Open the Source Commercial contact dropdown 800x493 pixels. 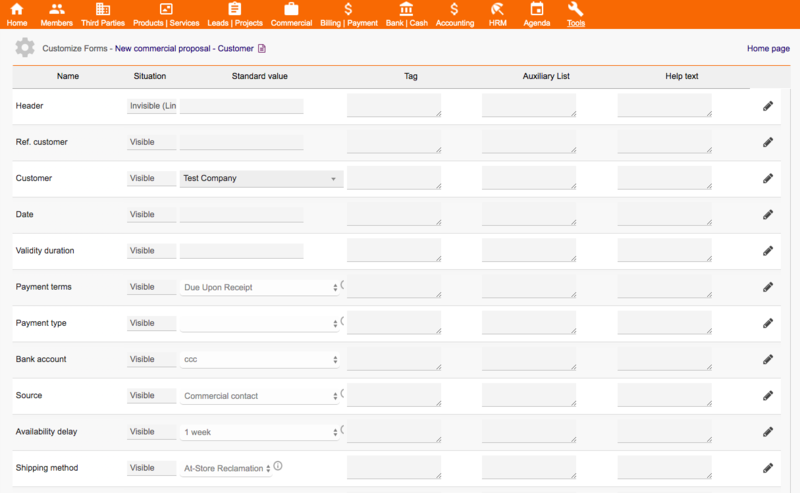260,396
